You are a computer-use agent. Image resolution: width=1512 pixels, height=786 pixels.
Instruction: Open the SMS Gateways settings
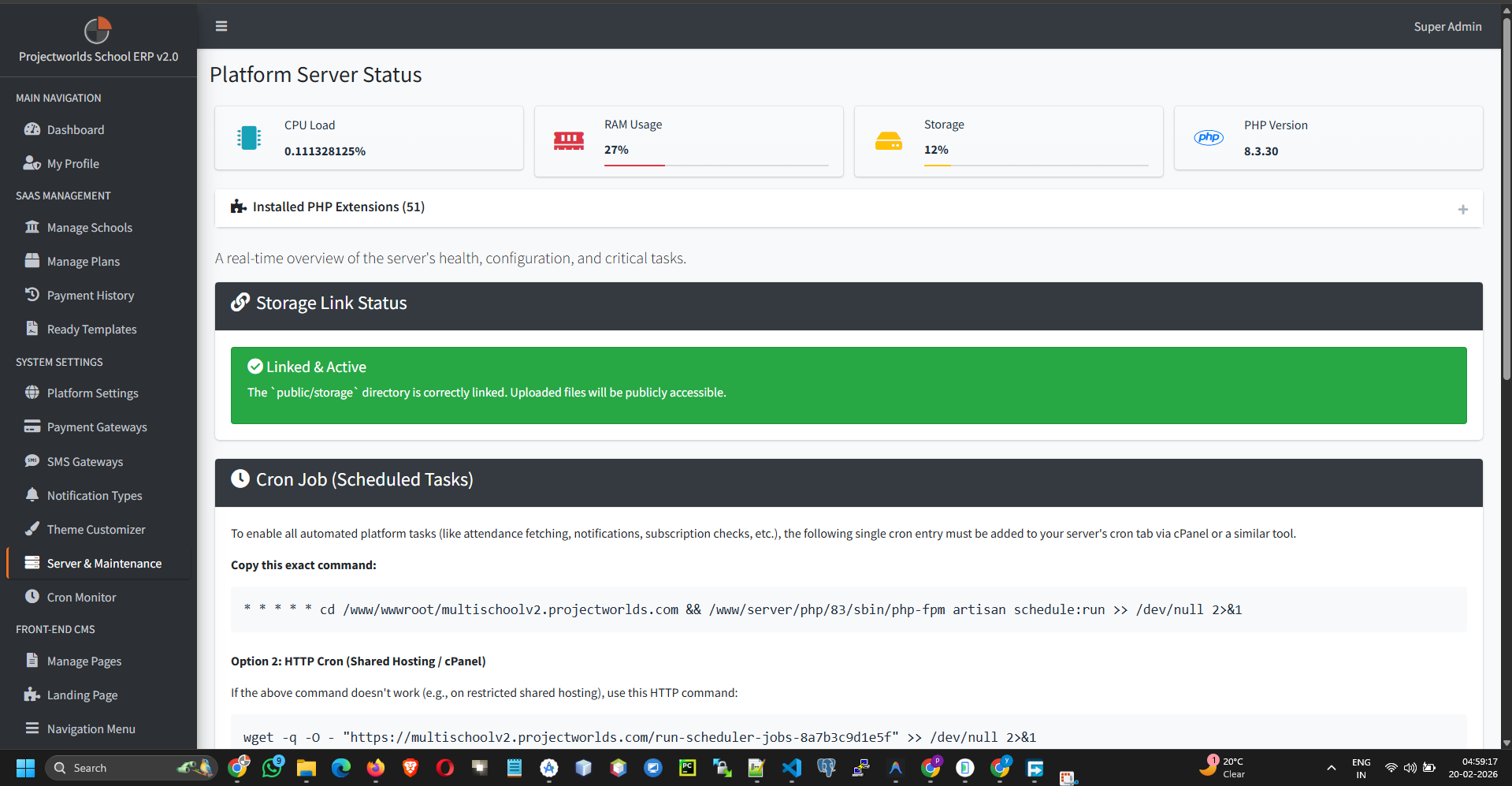[x=84, y=461]
